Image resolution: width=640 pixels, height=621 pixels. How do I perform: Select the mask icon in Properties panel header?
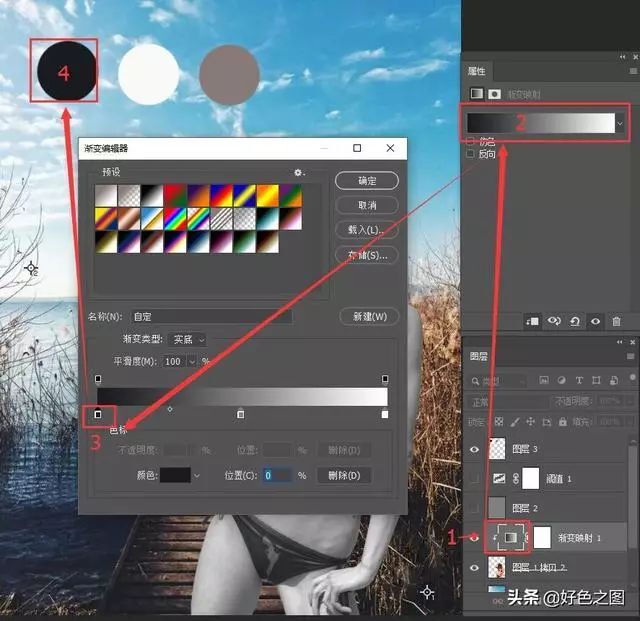(494, 93)
